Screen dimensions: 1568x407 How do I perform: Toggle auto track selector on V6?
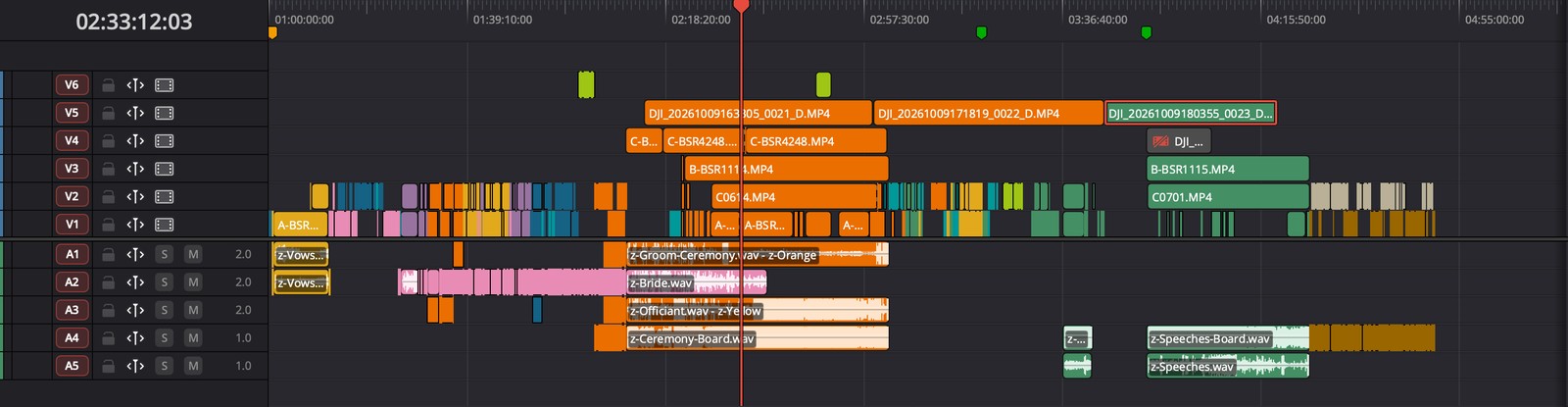coord(135,85)
